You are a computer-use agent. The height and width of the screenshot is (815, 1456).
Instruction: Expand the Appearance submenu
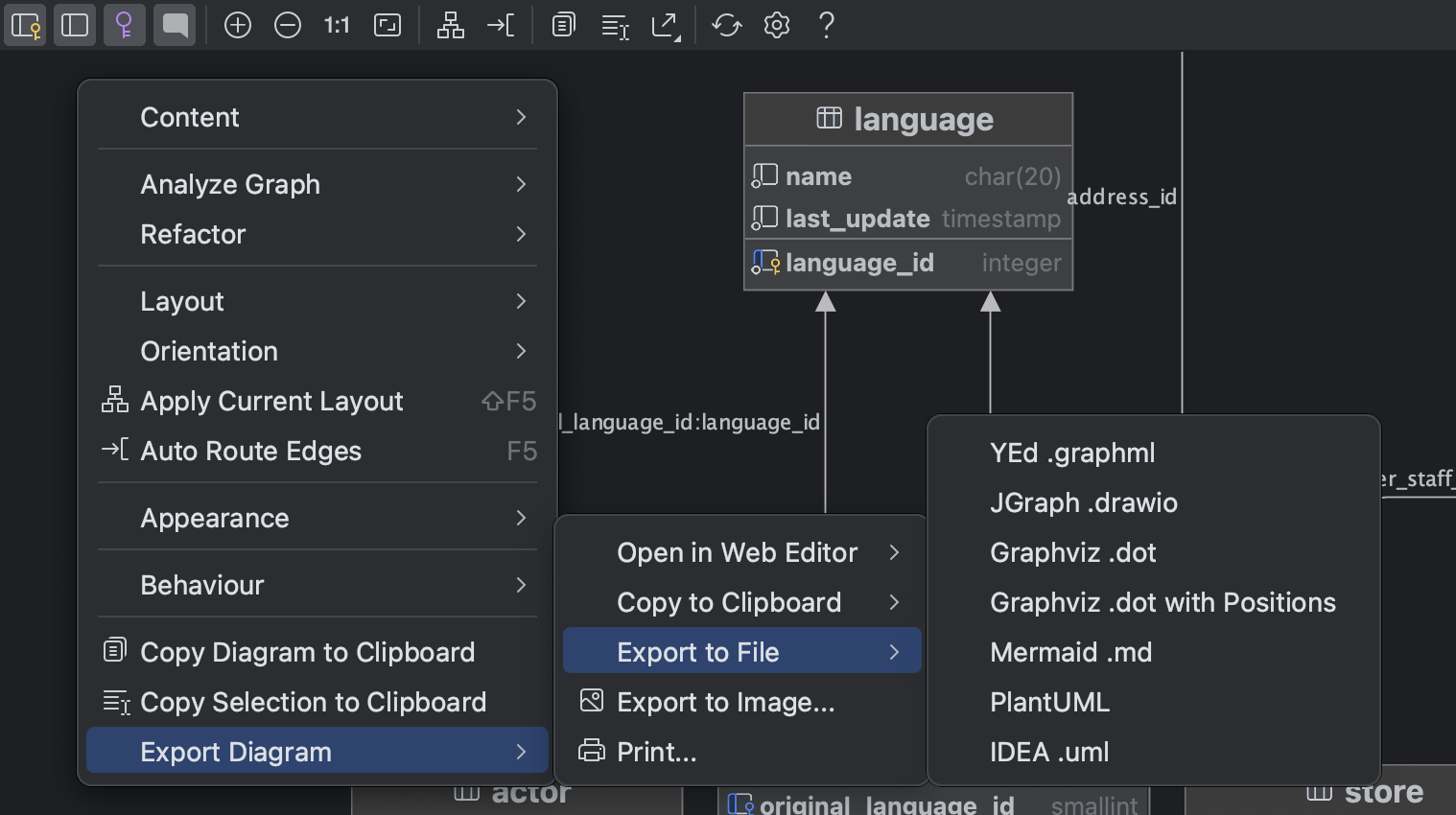(317, 518)
